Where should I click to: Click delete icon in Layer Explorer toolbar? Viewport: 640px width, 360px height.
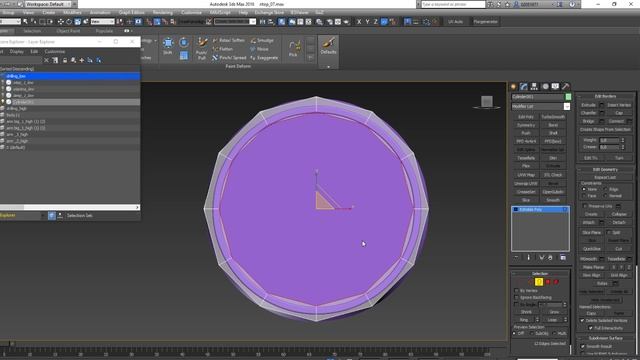pos(46,60)
